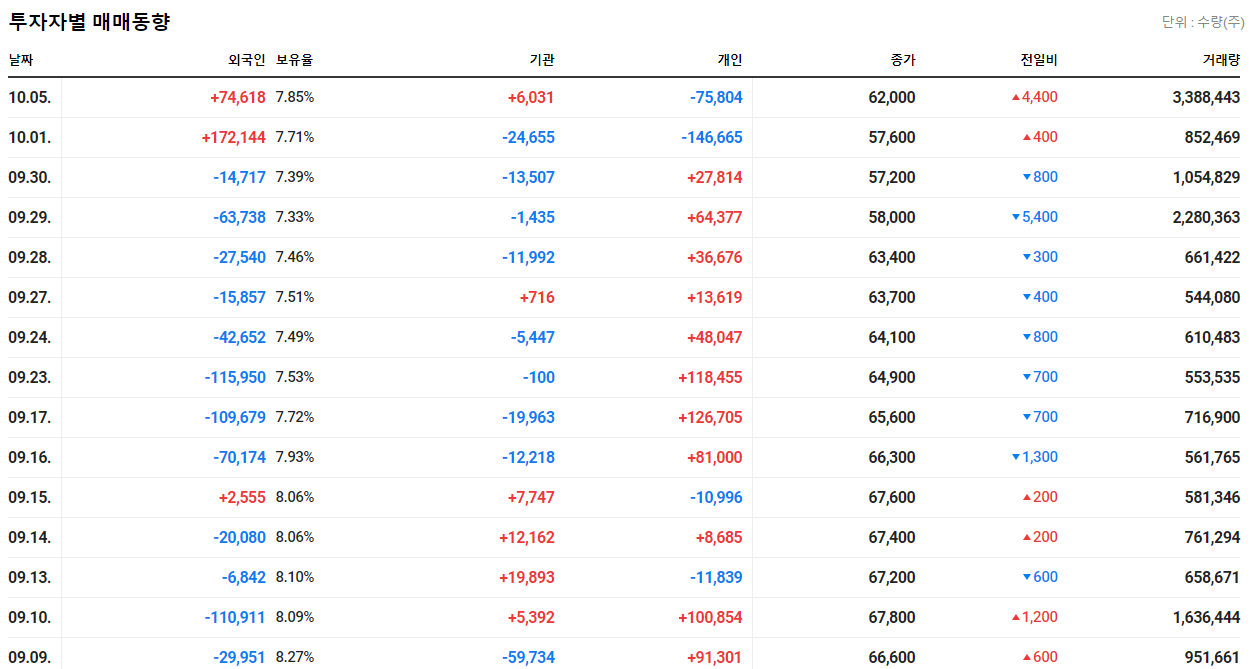Viewport: 1254px width, 669px height.
Task: Select the 09.29. date cell
Action: pos(30,217)
